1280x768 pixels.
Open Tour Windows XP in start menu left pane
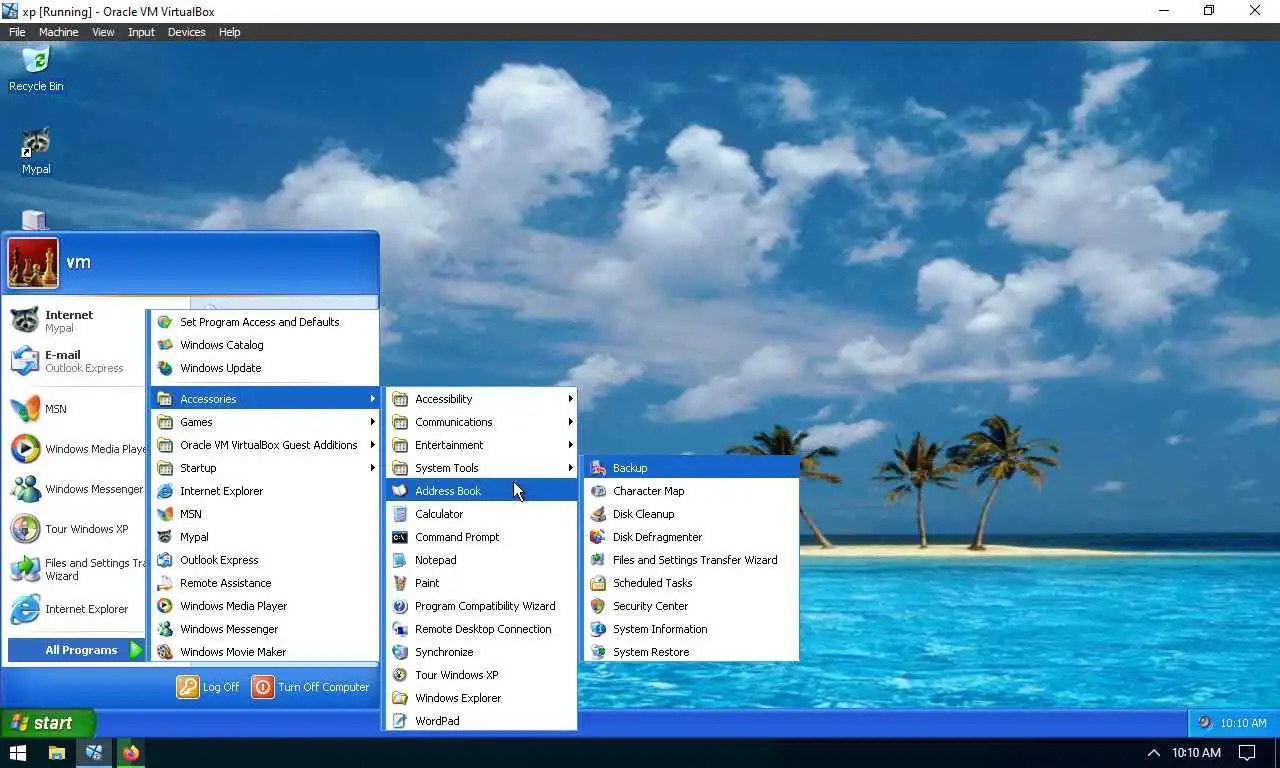76,529
